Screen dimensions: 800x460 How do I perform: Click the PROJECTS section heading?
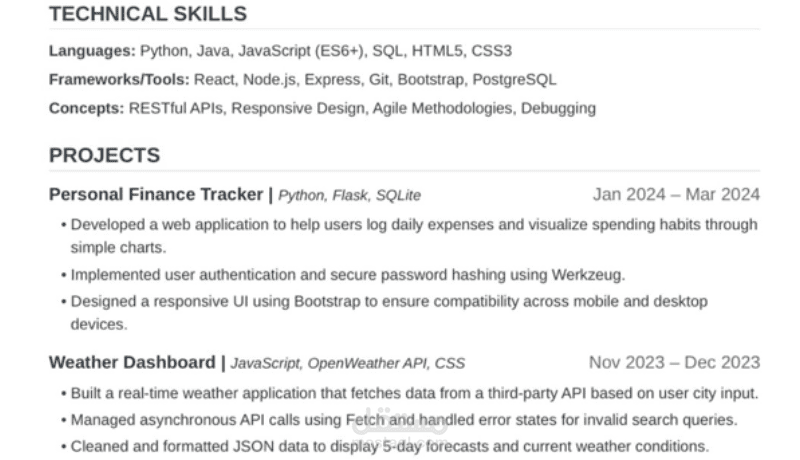105,155
